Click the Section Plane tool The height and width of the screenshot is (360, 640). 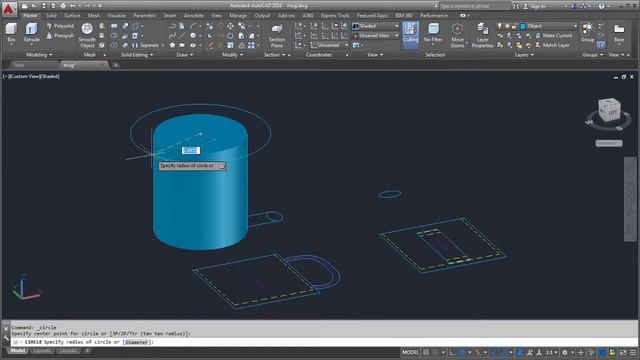pyautogui.click(x=277, y=35)
